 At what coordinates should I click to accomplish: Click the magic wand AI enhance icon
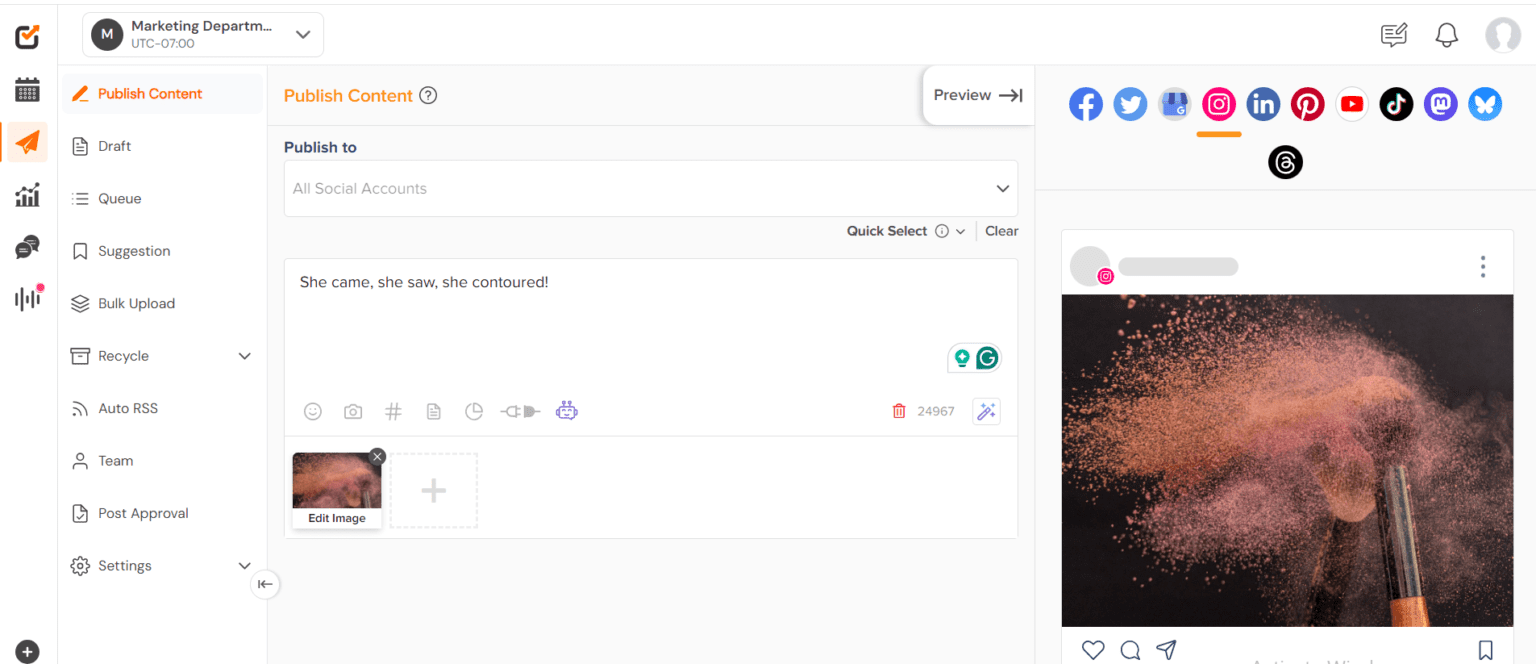click(986, 411)
